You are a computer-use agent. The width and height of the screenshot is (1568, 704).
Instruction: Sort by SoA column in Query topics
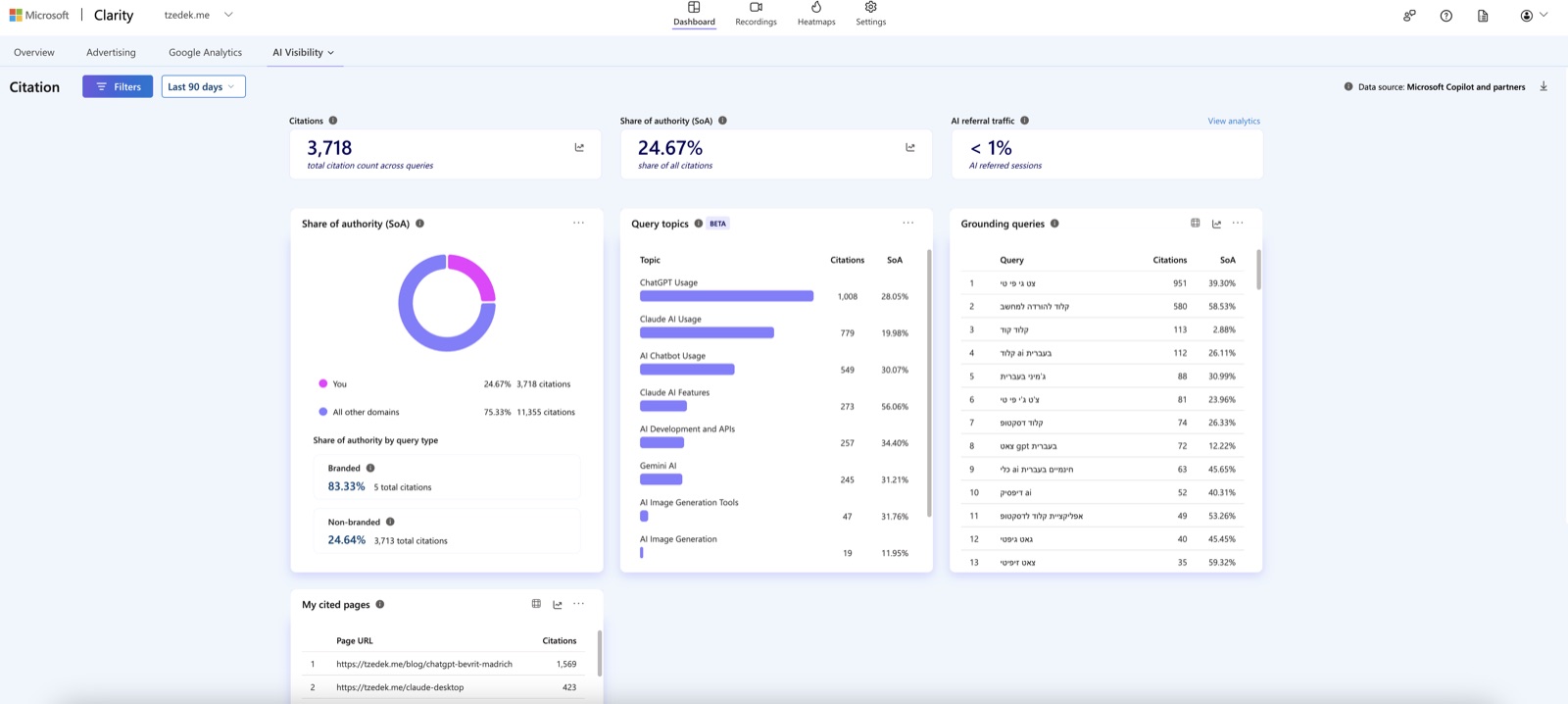coord(895,260)
